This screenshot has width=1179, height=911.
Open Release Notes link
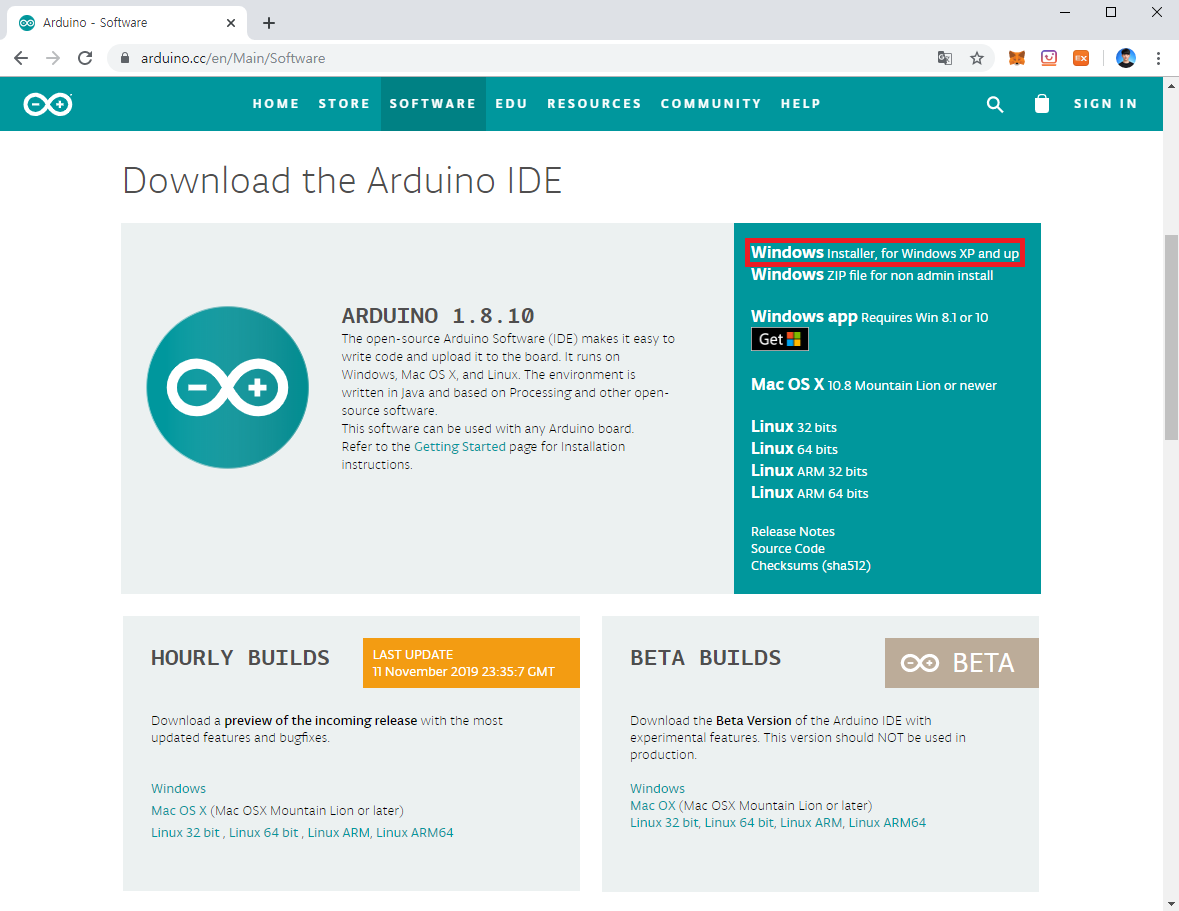tap(793, 531)
